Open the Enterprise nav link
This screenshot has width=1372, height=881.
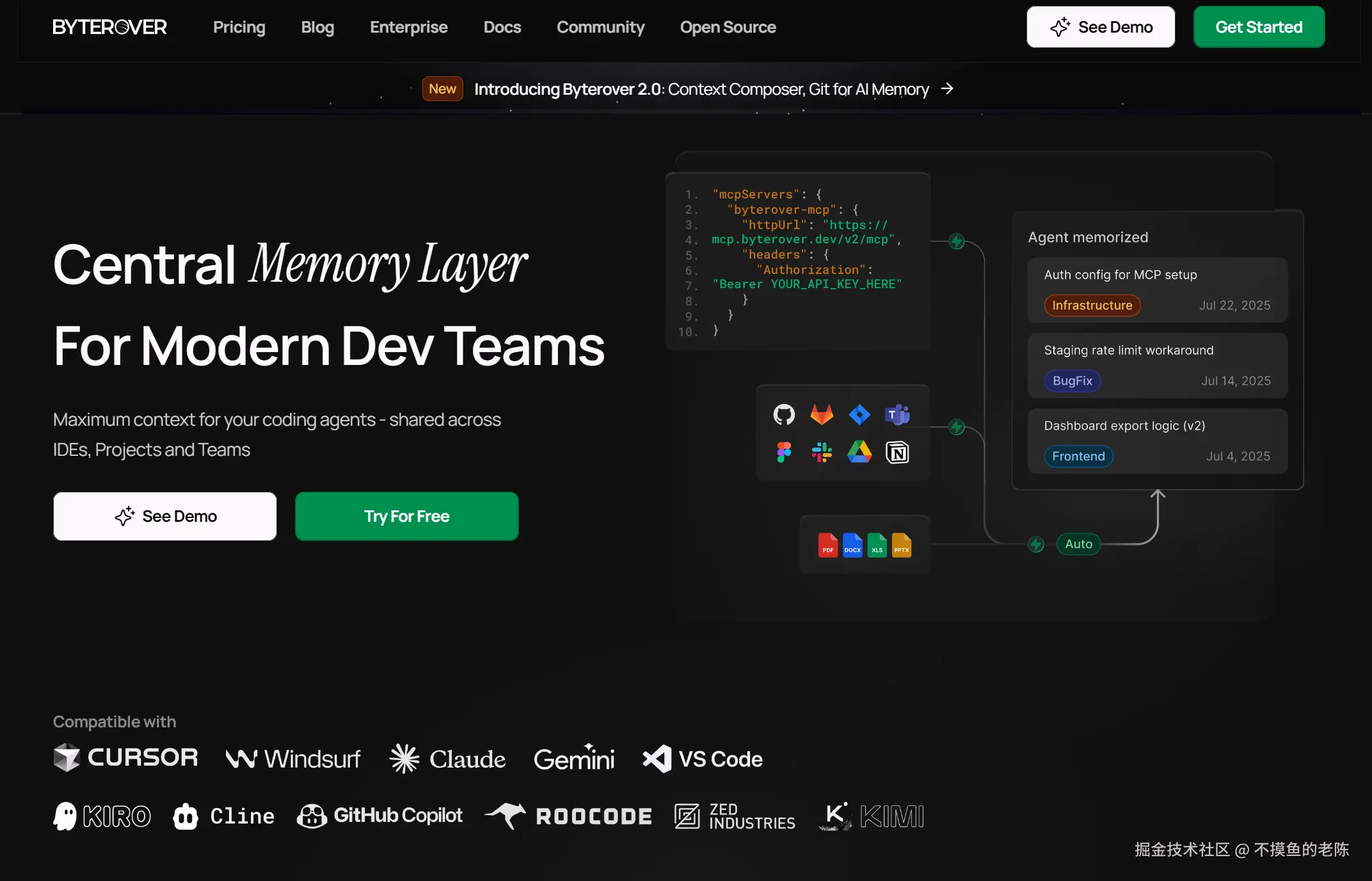408,27
